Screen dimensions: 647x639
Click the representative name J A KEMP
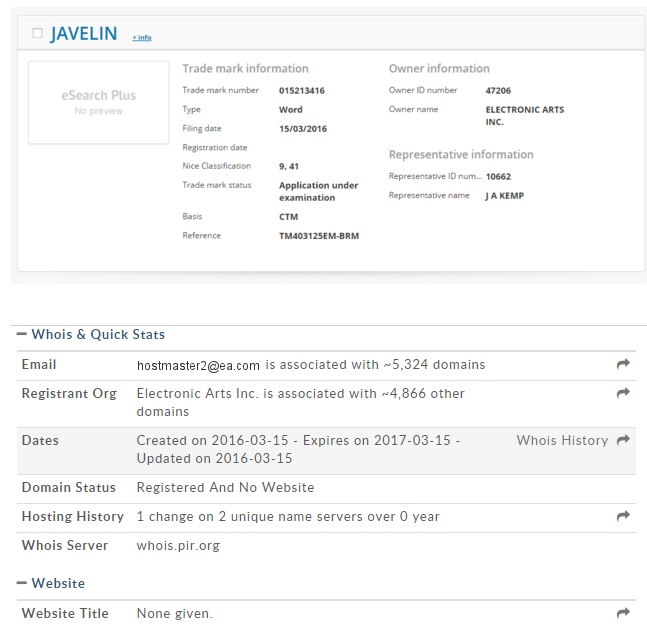tap(505, 196)
